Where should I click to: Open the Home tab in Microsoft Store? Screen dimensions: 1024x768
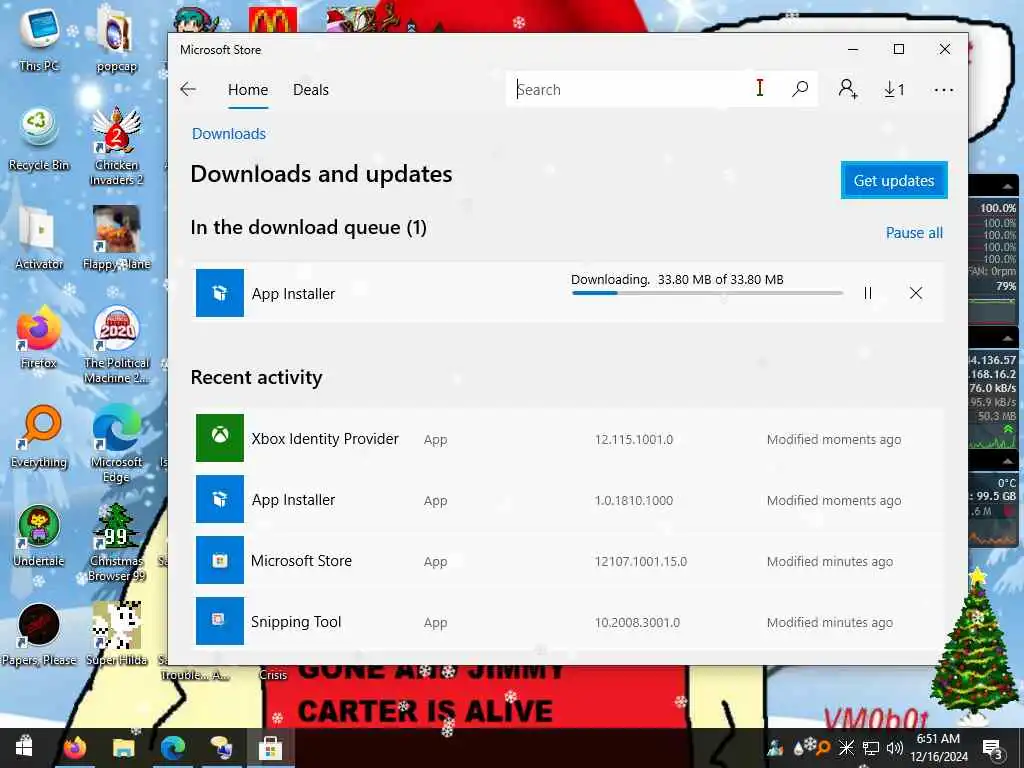[x=248, y=89]
